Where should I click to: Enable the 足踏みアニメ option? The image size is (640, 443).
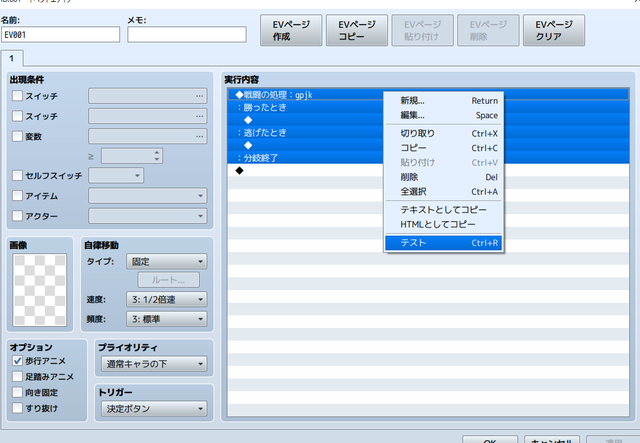pos(17,376)
